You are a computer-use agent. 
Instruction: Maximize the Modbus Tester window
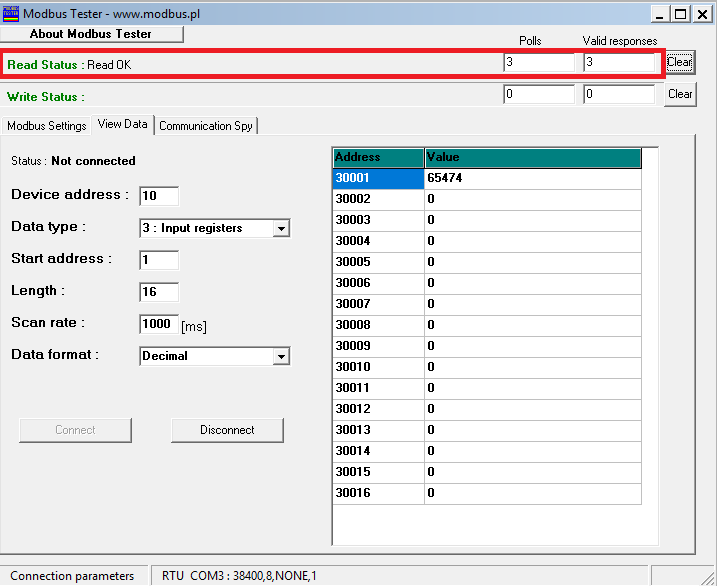pyautogui.click(x=680, y=15)
